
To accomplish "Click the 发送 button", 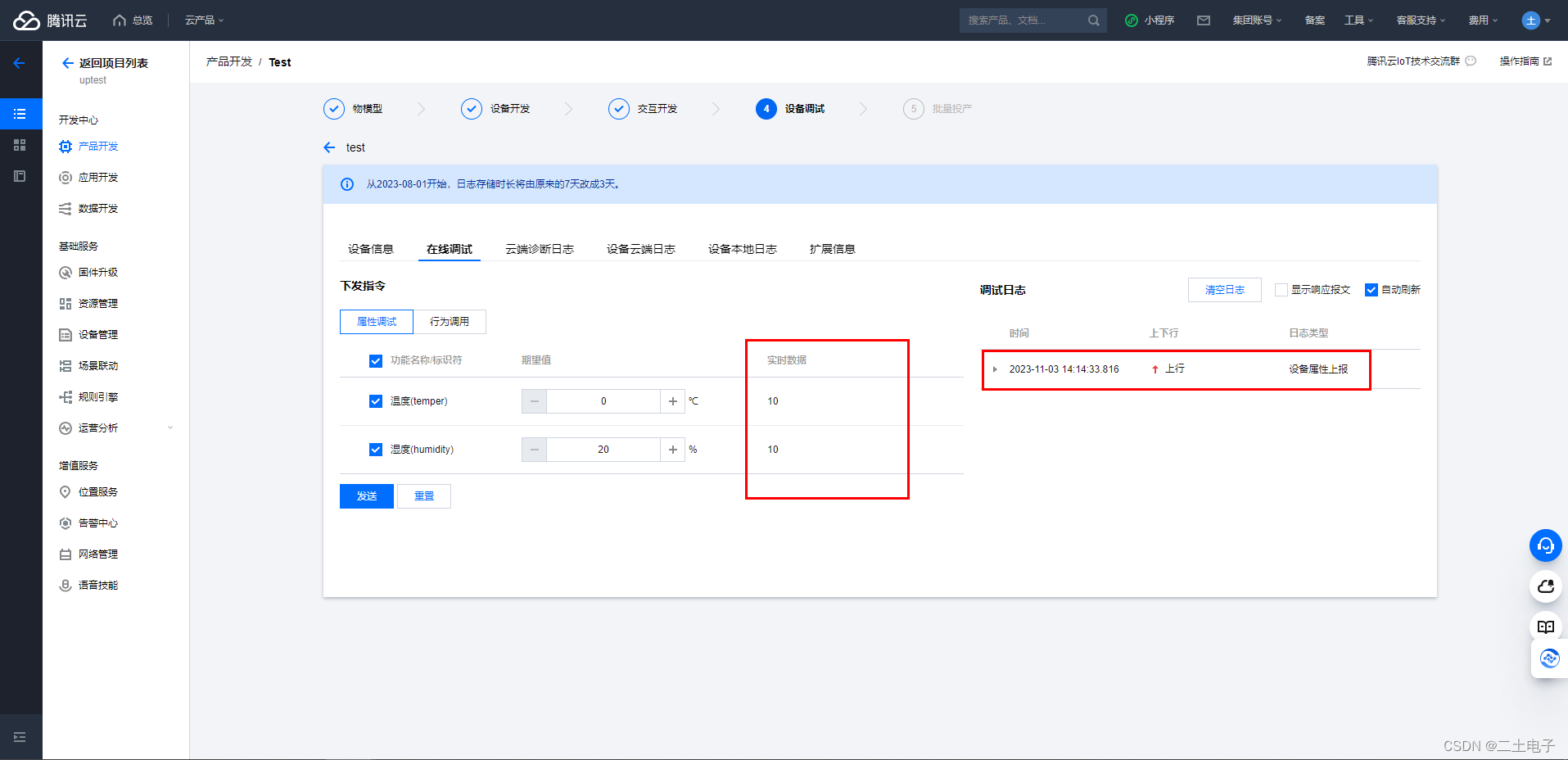I will (367, 496).
